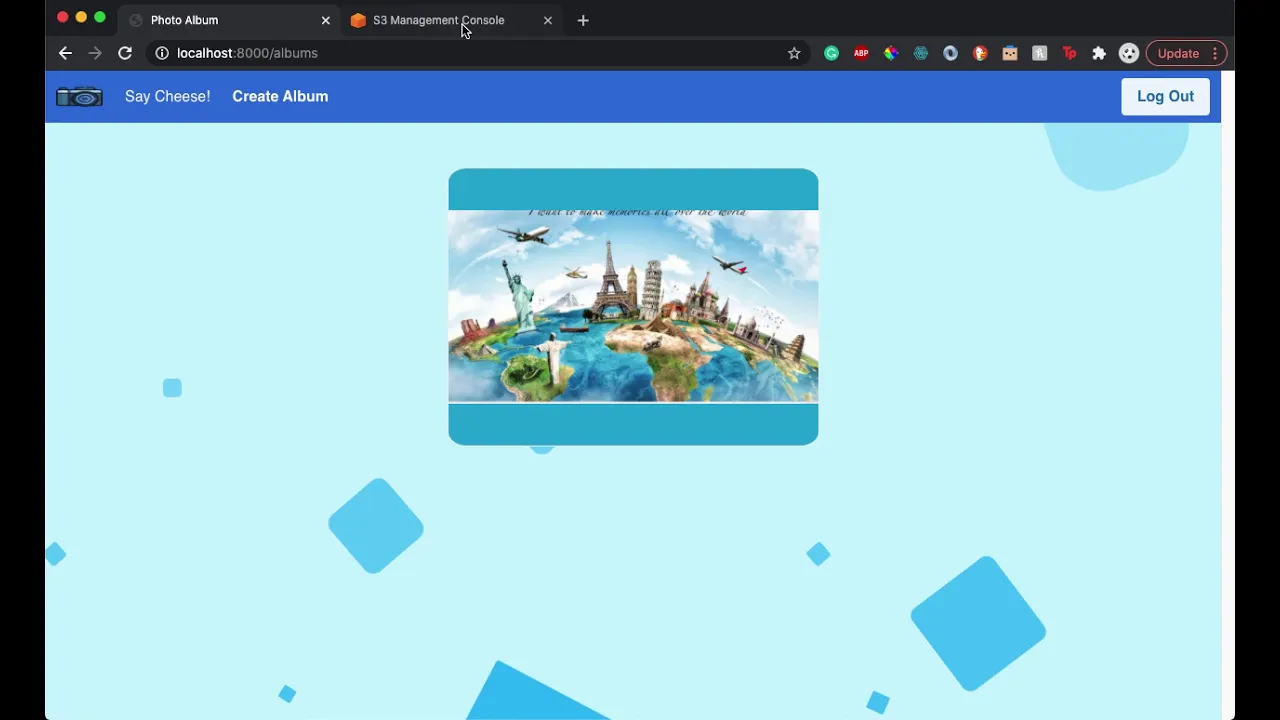Click the Chrome Update button

(x=1178, y=53)
